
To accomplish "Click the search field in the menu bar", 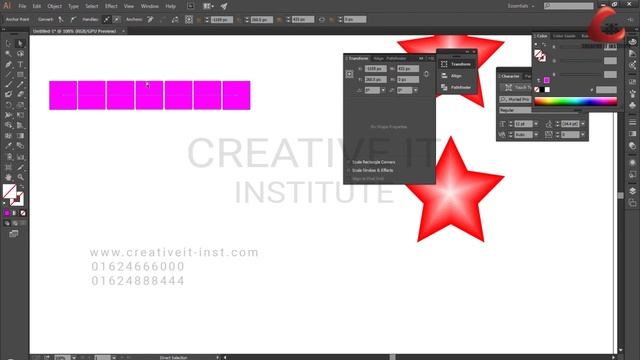I will pos(569,6).
